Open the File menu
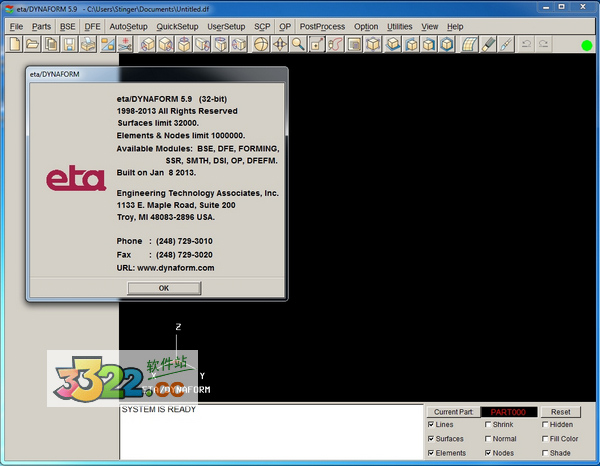This screenshot has width=600, height=466. point(16,27)
